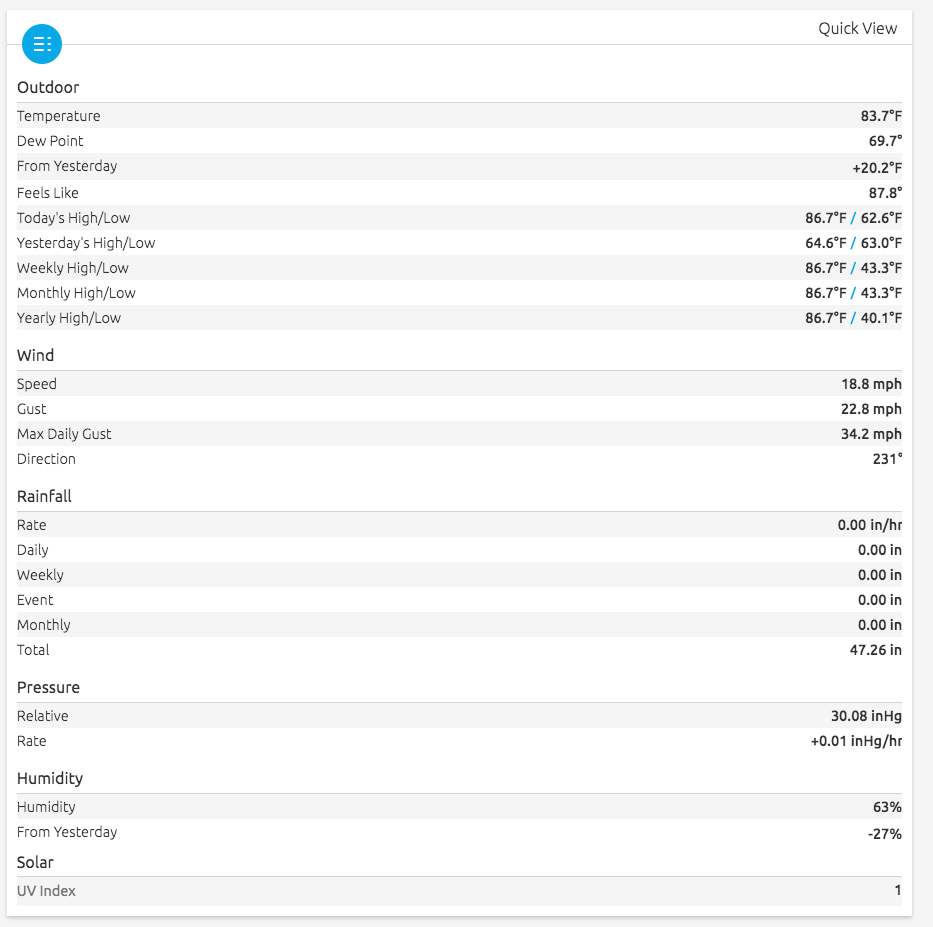Click the rainfall Total 47.26 in value
The image size is (933, 927).
875,650
